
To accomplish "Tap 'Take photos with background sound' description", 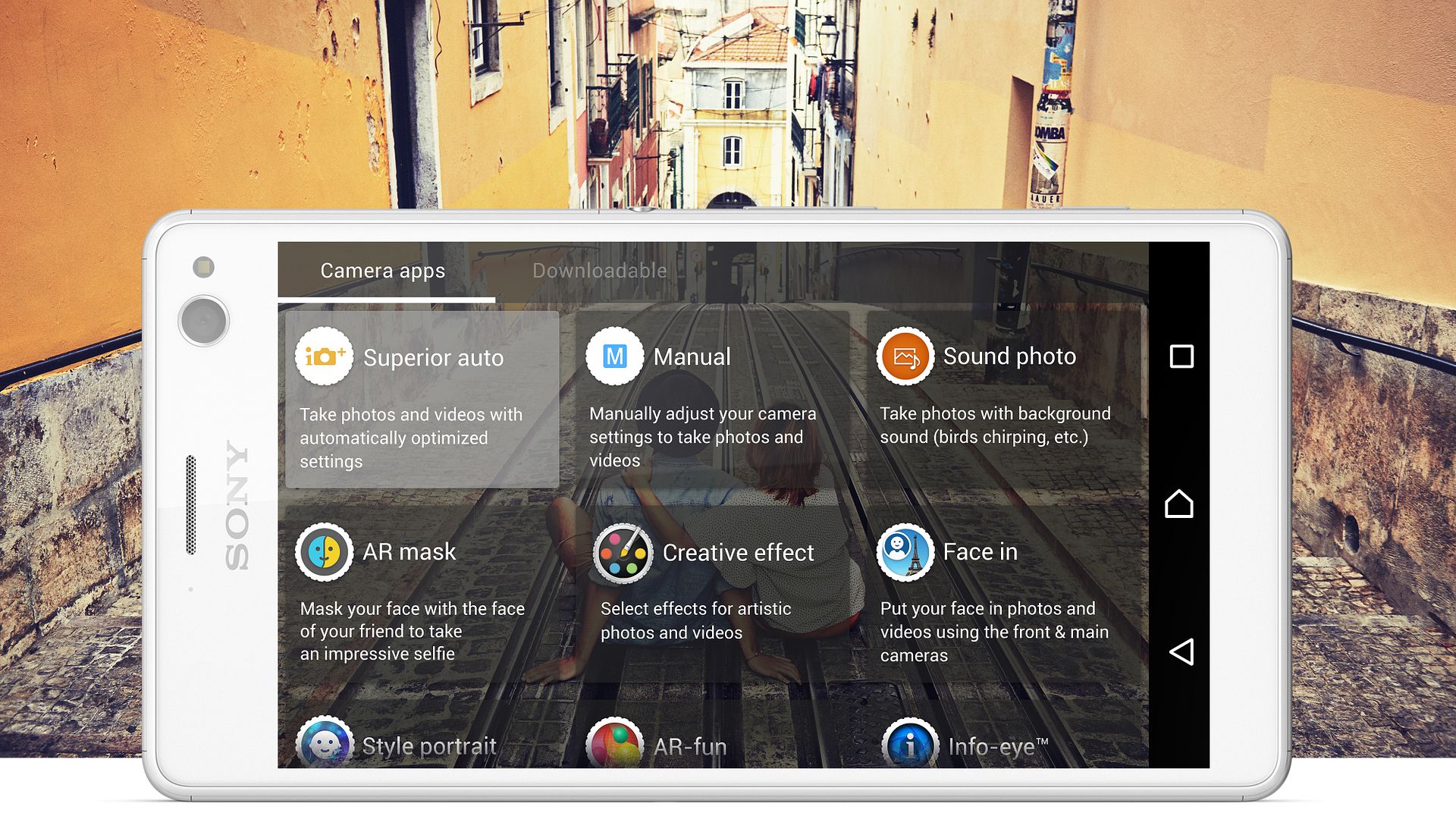I will tap(995, 425).
